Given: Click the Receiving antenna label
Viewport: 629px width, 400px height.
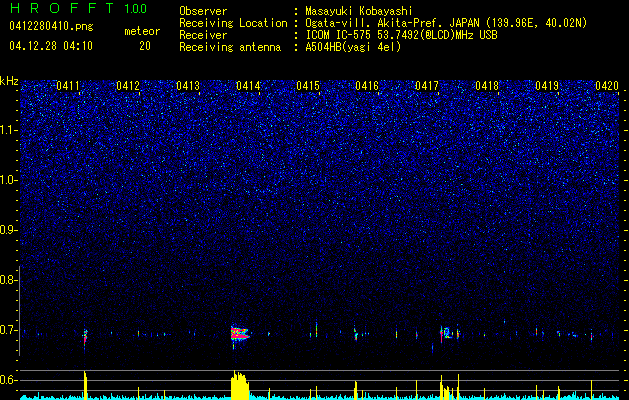Looking at the screenshot, I should [x=230, y=47].
